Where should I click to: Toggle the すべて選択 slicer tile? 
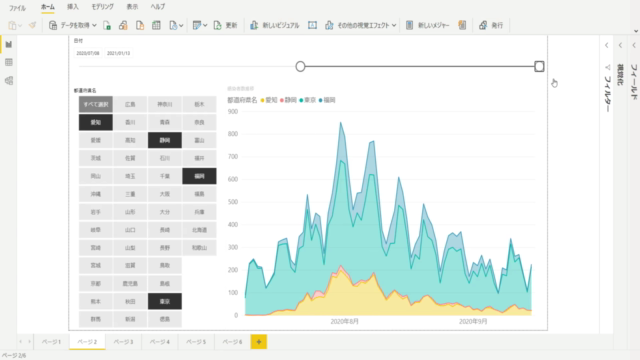coord(96,104)
